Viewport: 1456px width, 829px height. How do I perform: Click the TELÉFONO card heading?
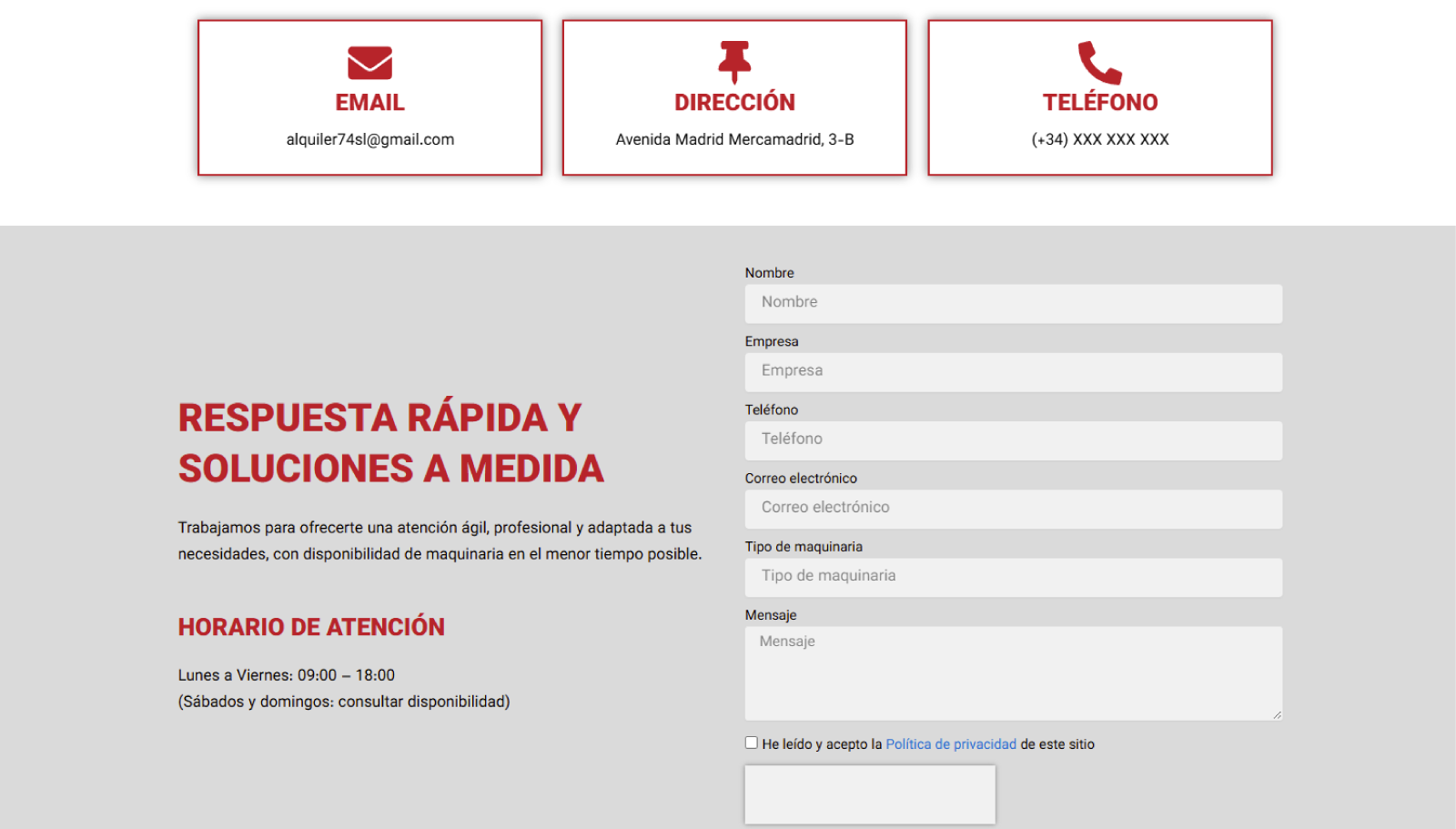(1100, 102)
